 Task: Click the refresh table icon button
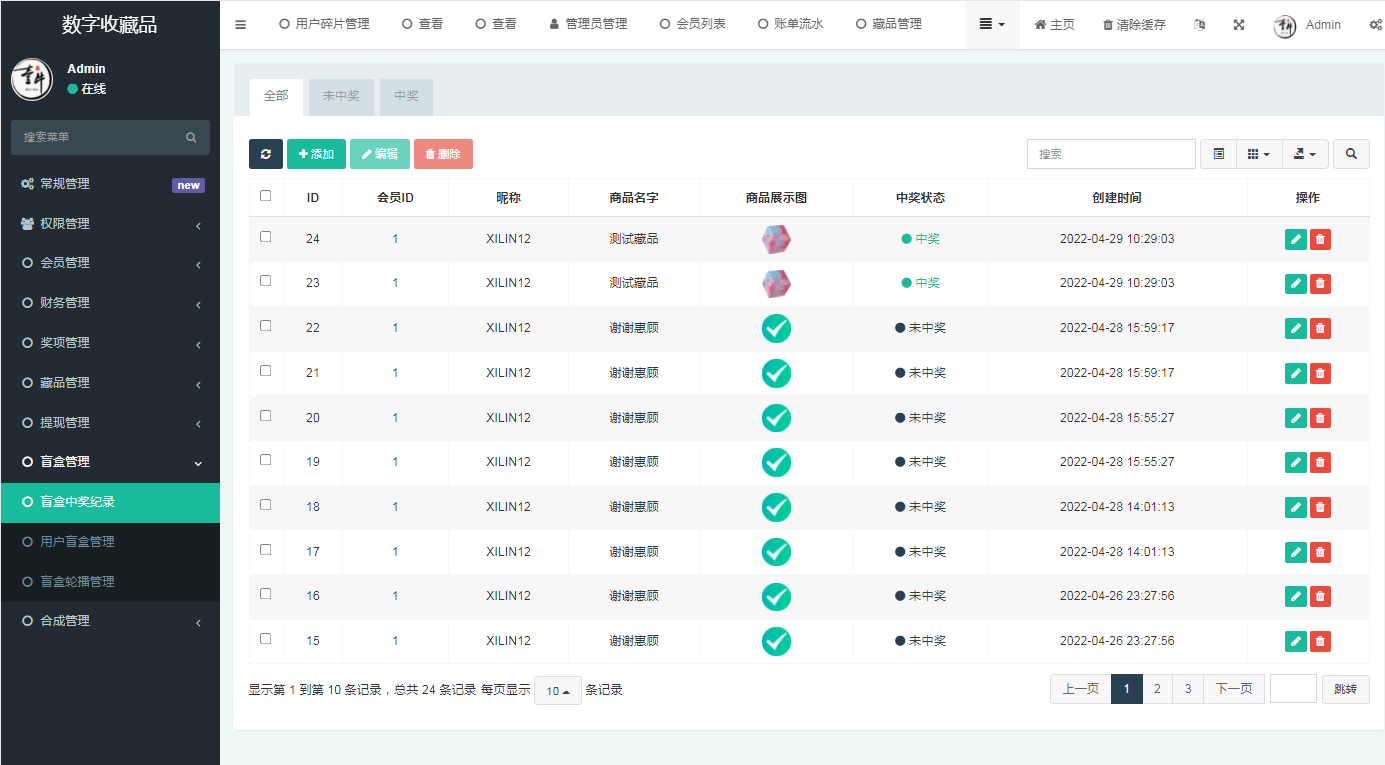coord(265,154)
